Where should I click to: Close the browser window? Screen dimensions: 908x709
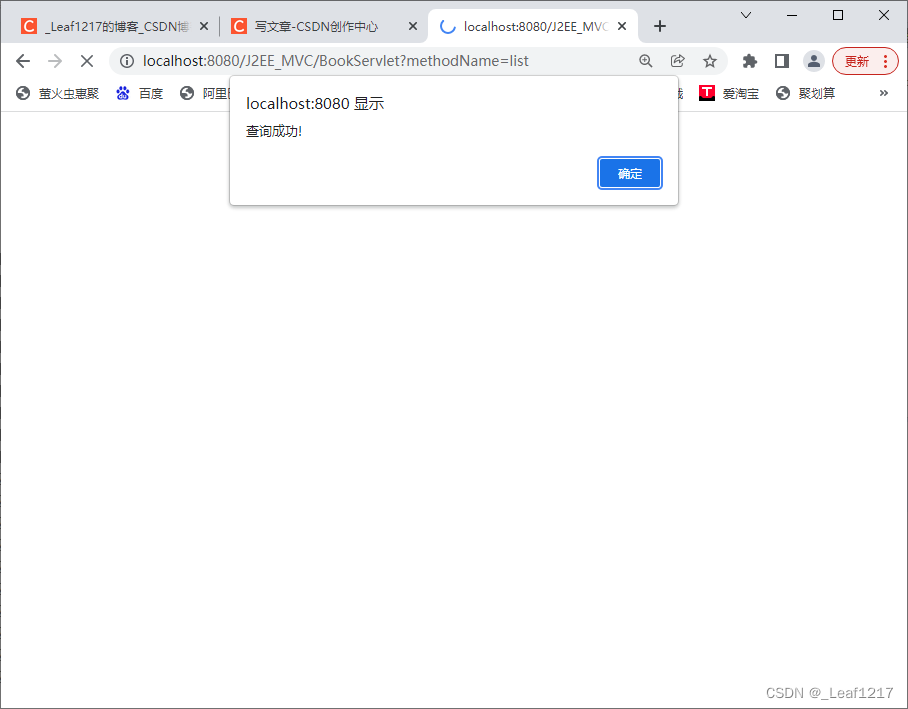[884, 15]
